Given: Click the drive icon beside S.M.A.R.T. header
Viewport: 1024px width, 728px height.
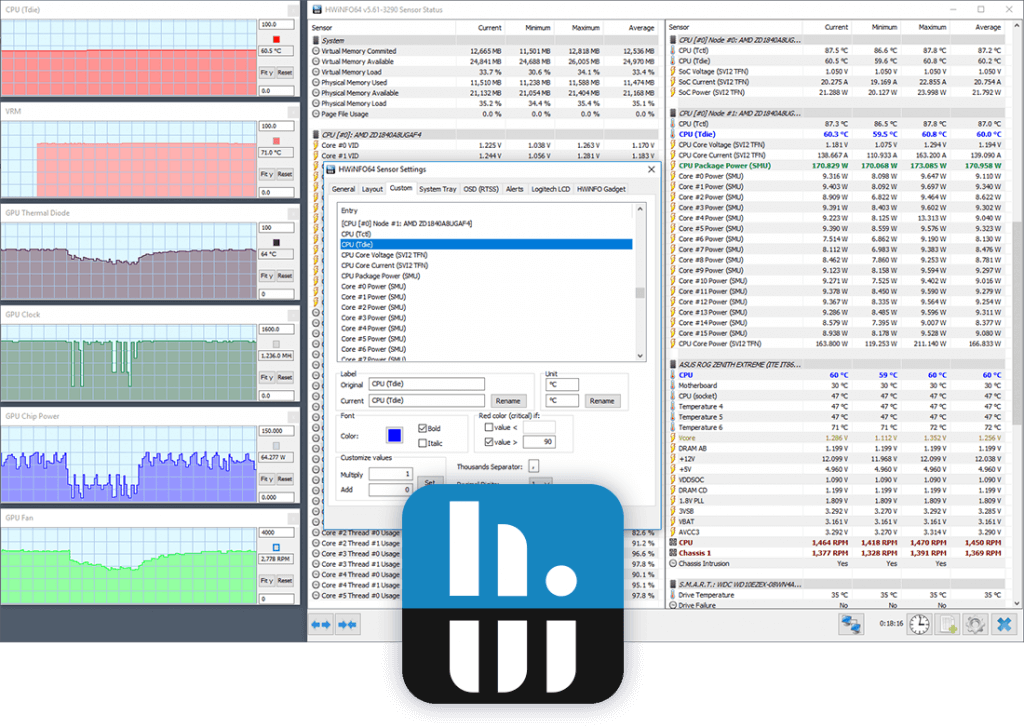Looking at the screenshot, I should 673,584.
